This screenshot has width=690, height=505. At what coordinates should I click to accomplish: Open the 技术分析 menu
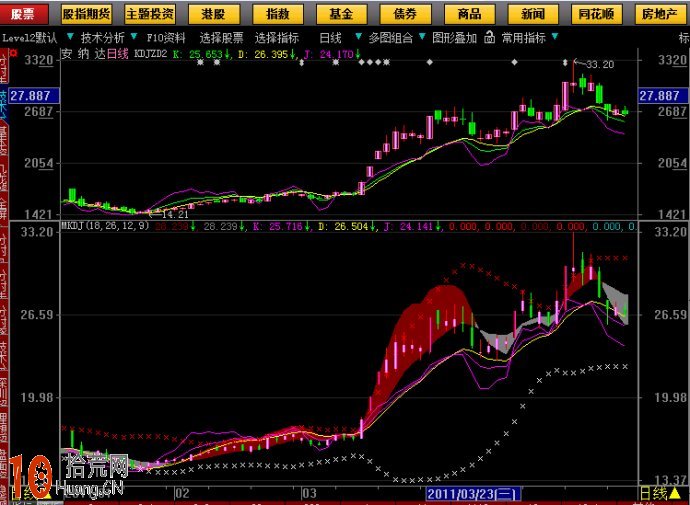pos(103,38)
